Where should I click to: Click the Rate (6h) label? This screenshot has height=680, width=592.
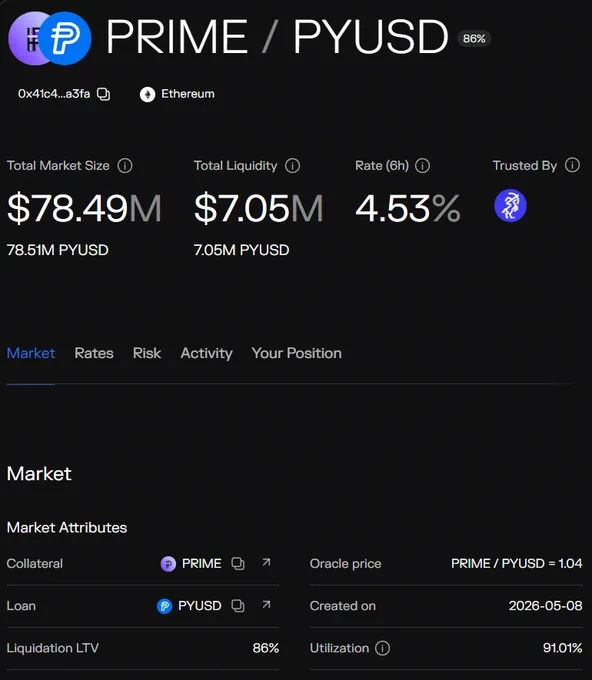pos(382,166)
